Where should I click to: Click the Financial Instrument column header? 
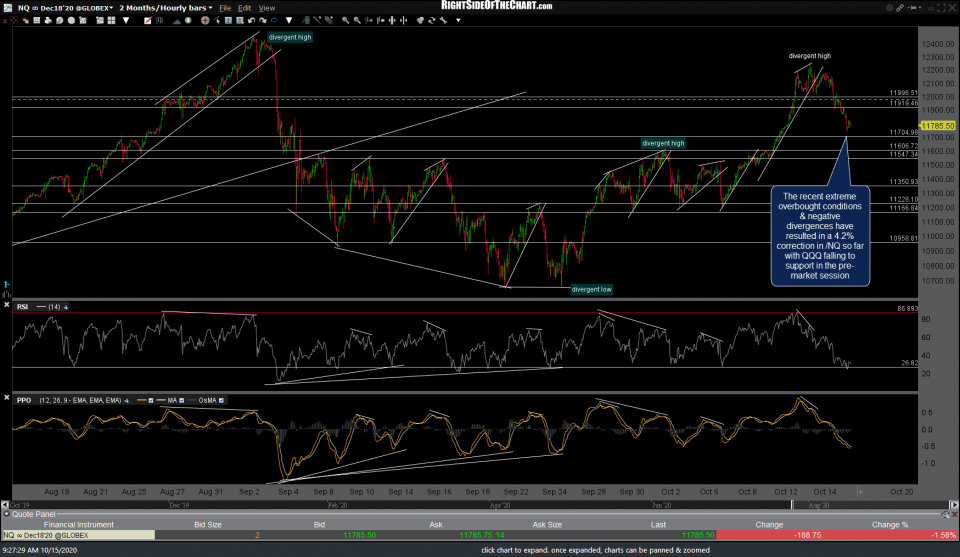point(78,525)
